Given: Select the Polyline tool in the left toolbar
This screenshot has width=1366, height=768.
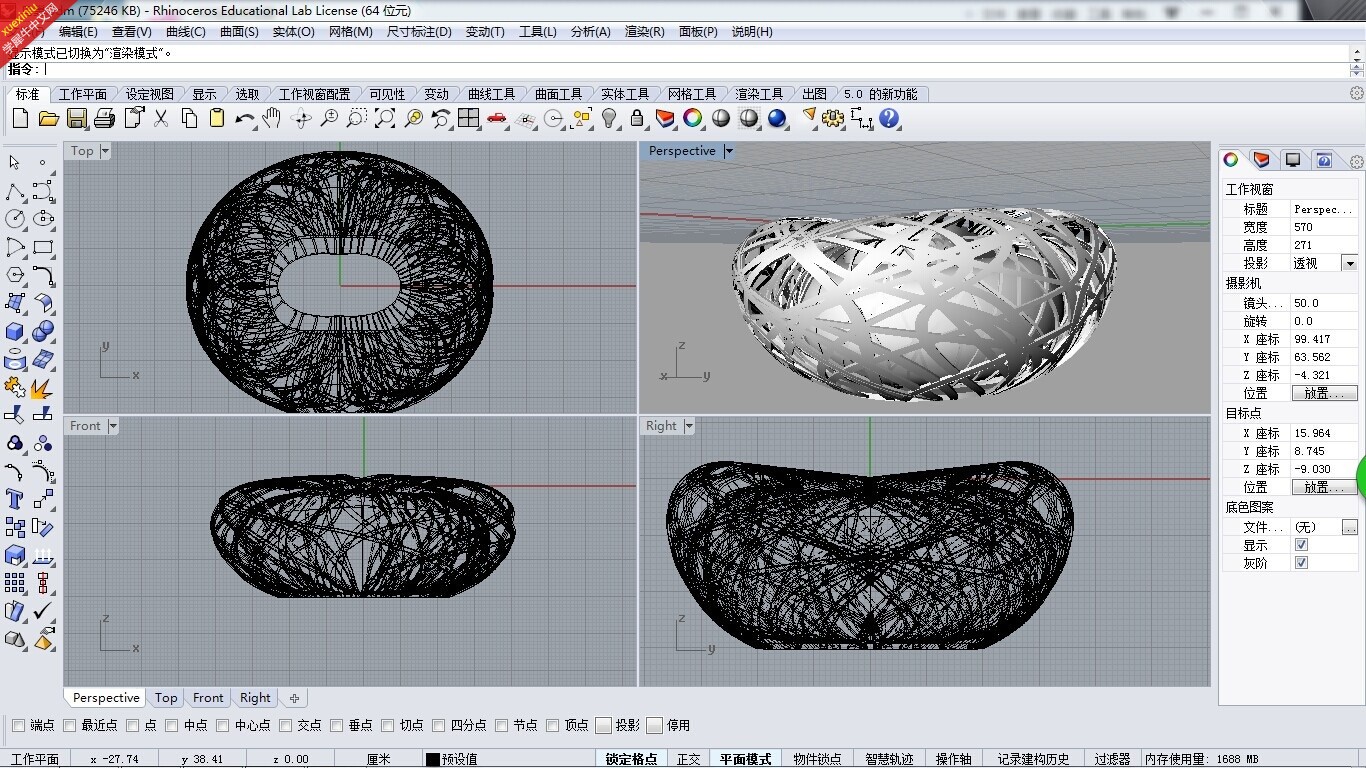Looking at the screenshot, I should coord(15,191).
